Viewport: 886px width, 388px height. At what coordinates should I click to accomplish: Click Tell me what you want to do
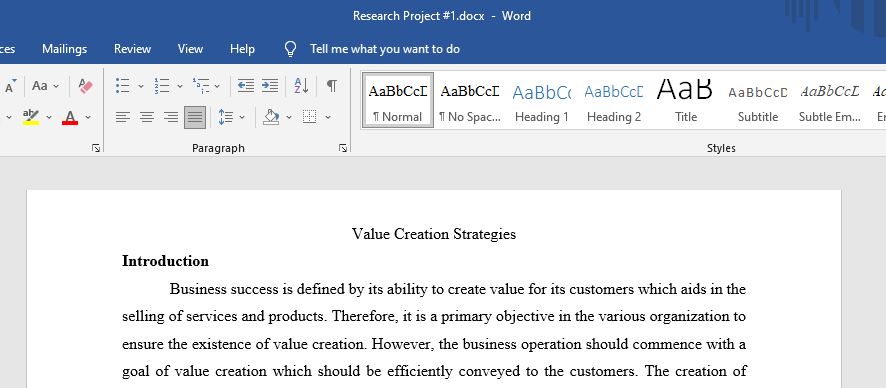coord(385,49)
